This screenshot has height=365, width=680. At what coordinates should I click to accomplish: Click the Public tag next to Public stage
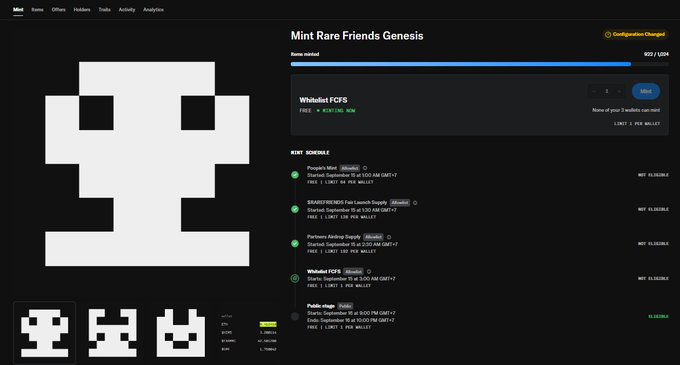pos(345,306)
